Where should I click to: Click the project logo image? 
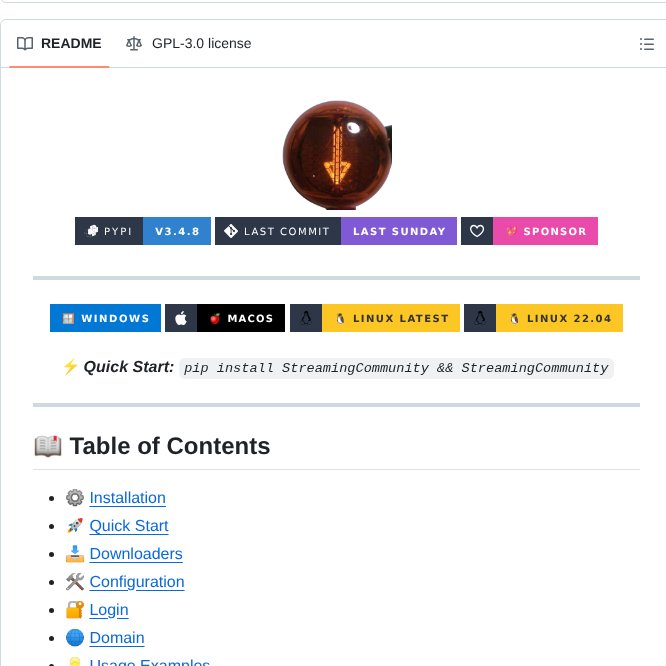coord(337,154)
